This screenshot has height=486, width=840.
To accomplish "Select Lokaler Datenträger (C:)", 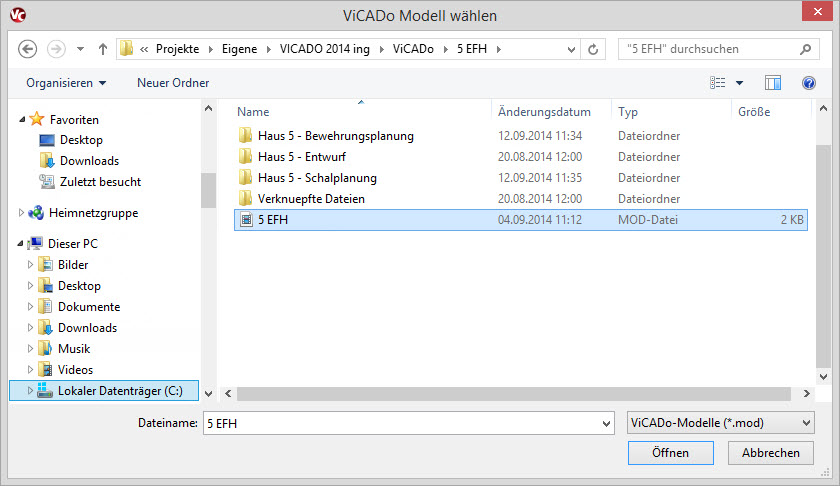I will click(x=104, y=391).
